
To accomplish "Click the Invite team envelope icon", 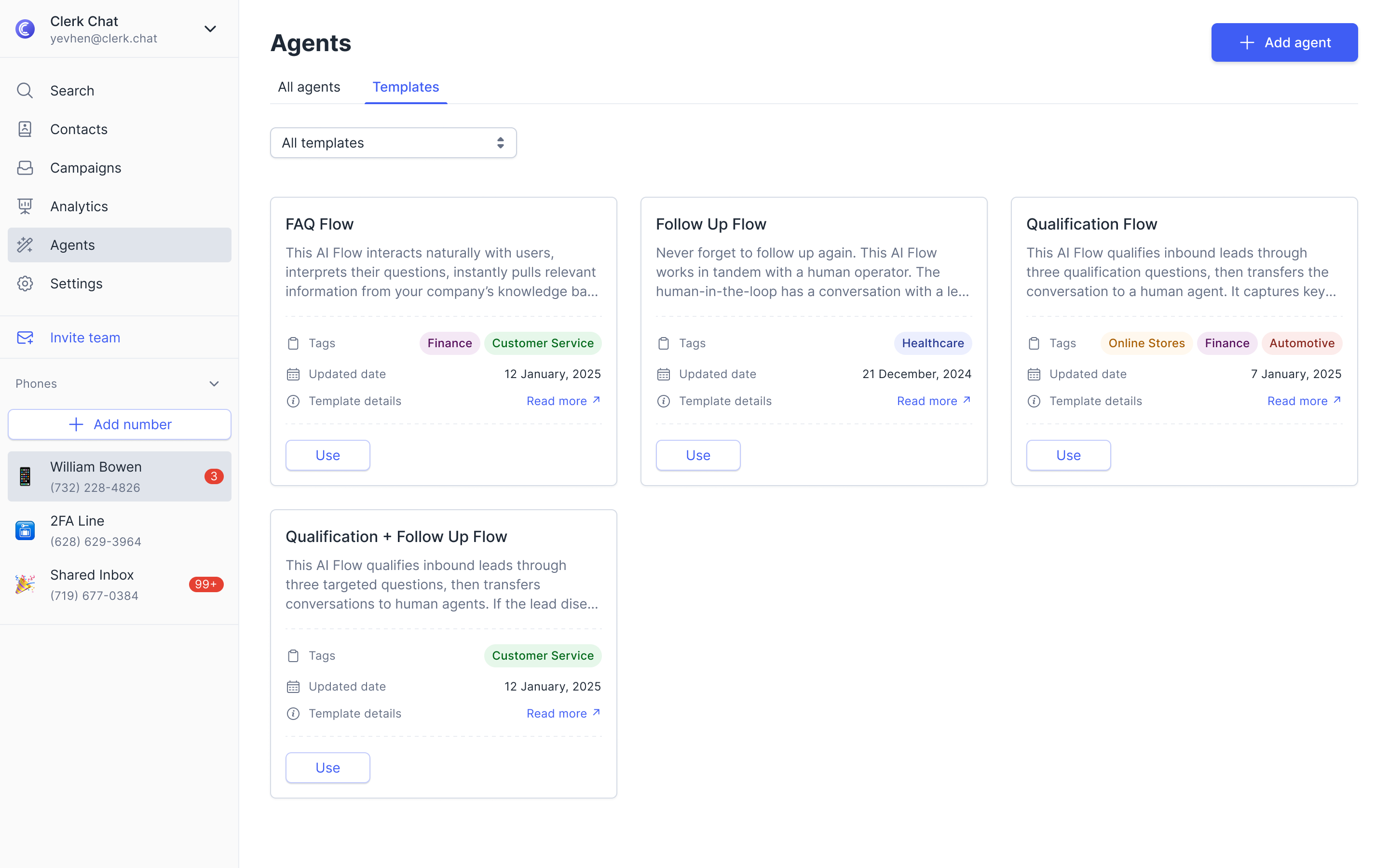I will pos(25,338).
